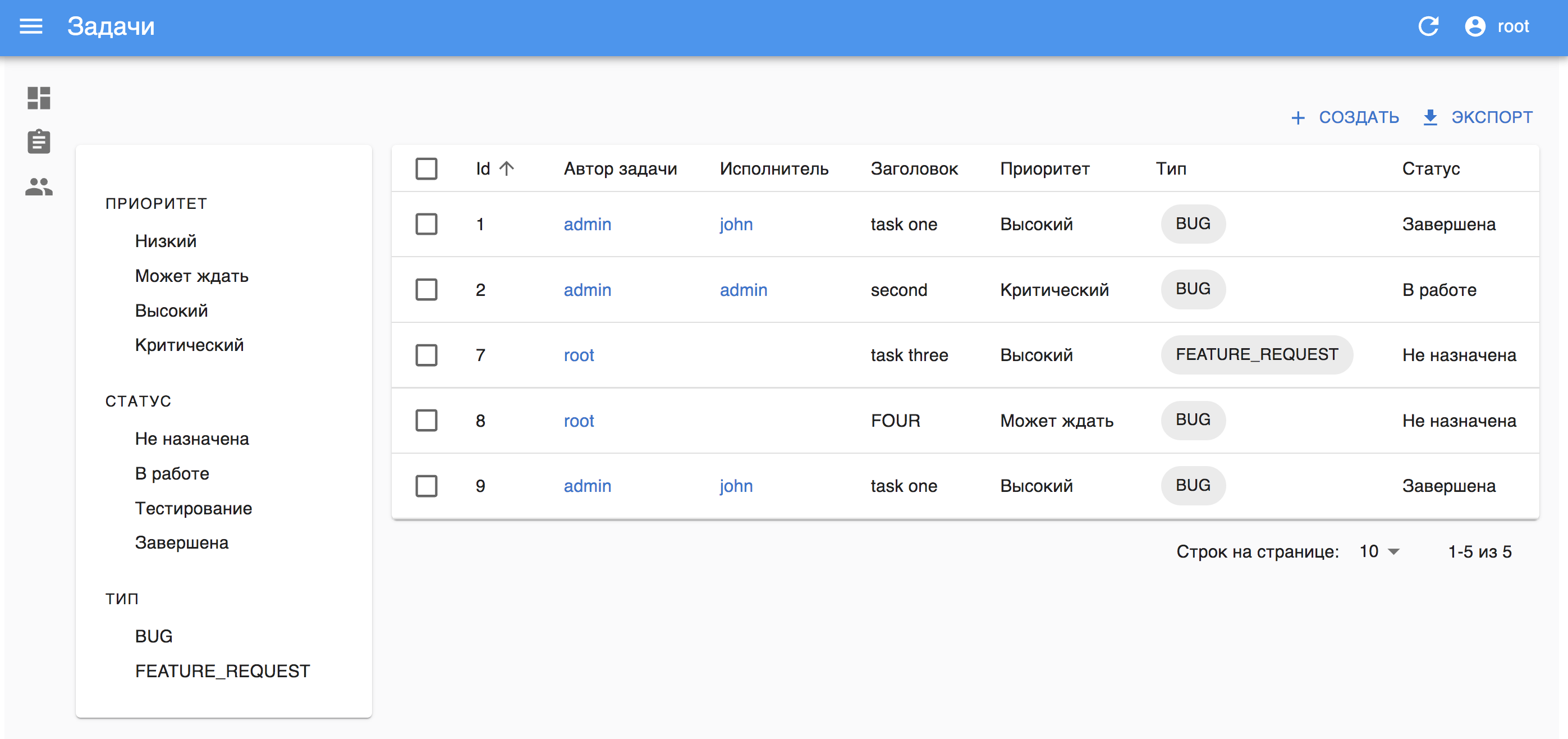1568x739 pixels.
Task: Open root author link in row 7
Action: click(578, 355)
